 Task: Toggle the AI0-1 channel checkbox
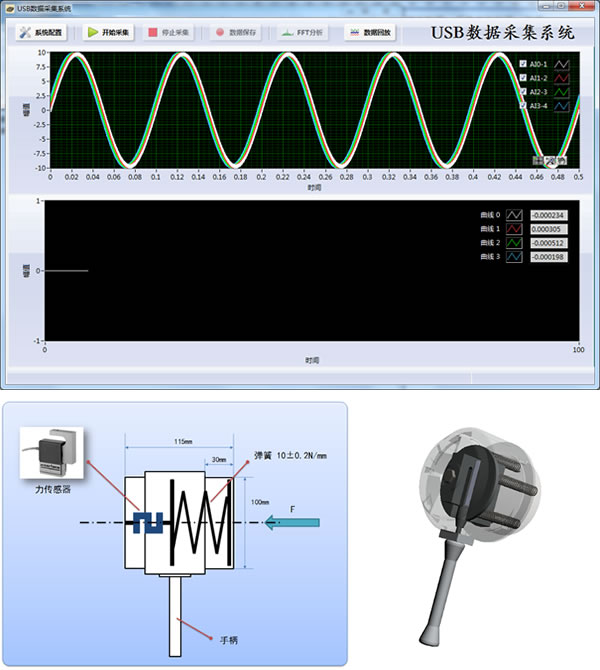click(x=523, y=63)
